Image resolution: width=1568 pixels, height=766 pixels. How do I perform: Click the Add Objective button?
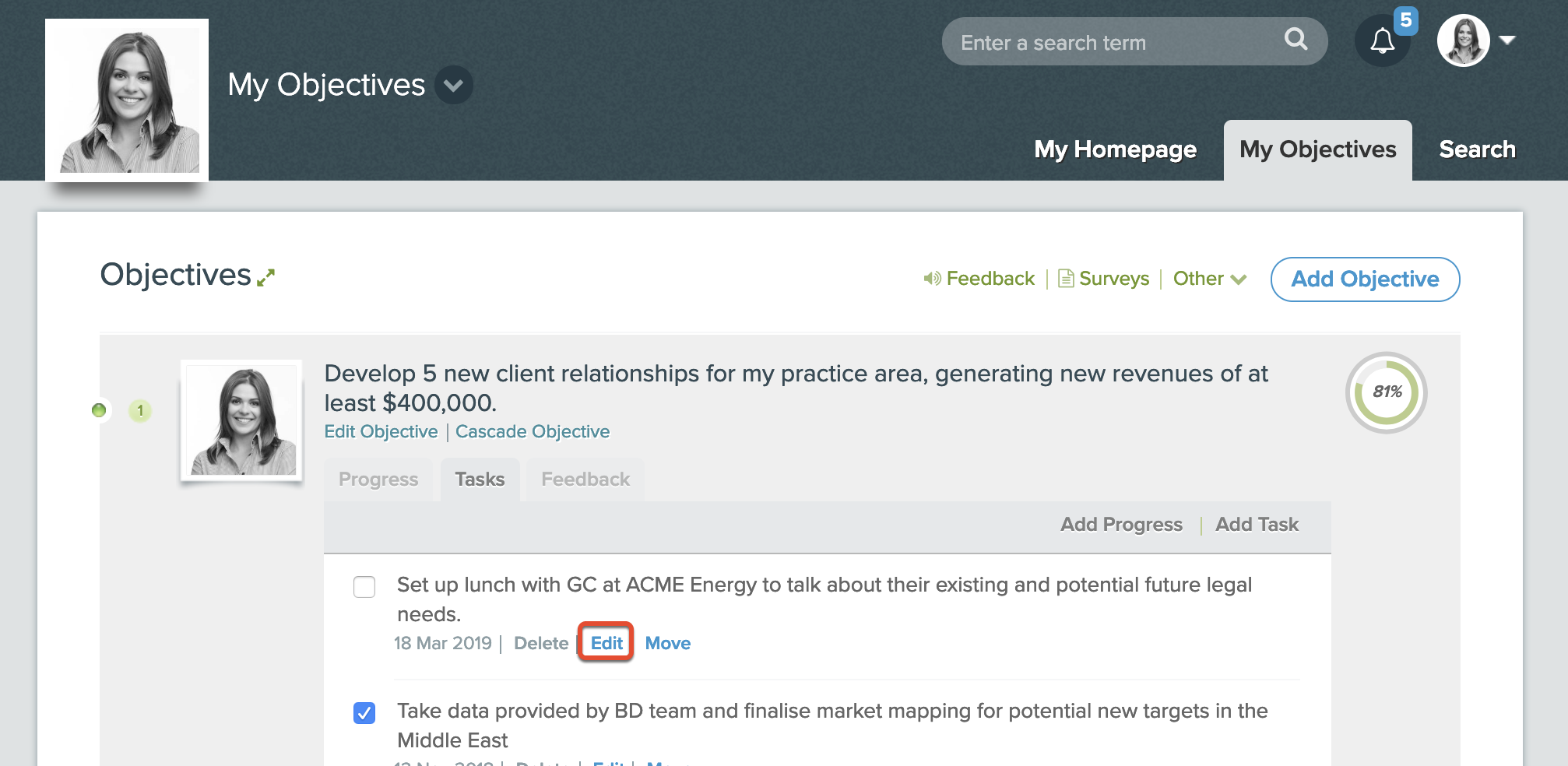coord(1365,279)
